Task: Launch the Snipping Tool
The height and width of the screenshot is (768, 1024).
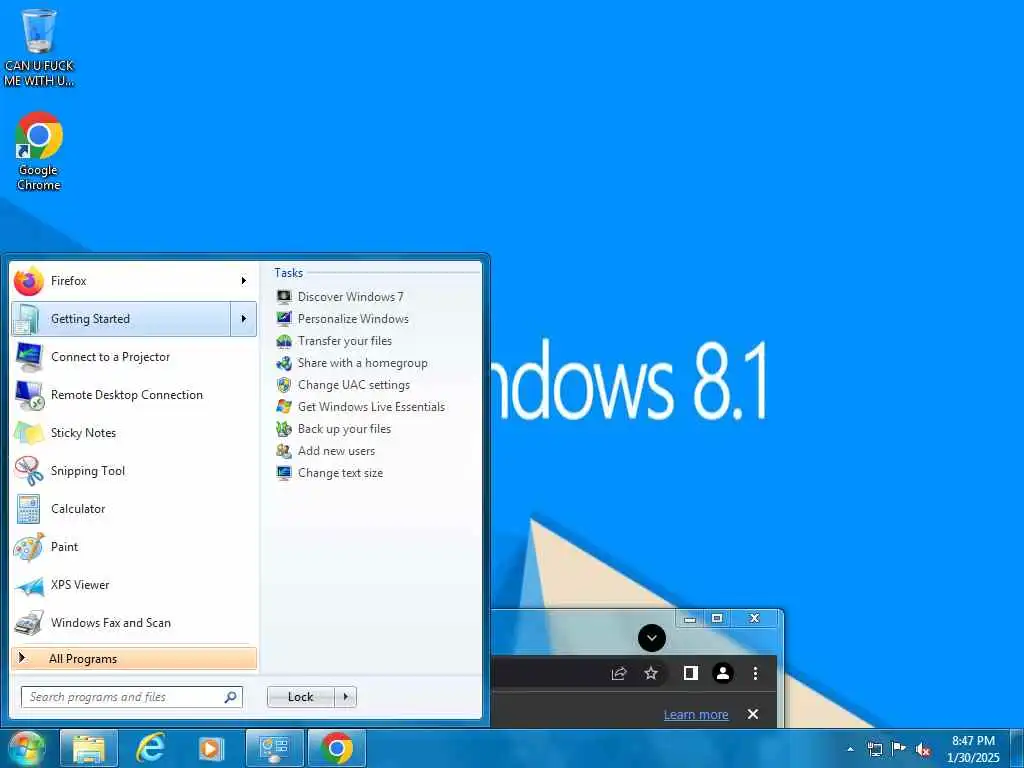Action: pos(134,471)
